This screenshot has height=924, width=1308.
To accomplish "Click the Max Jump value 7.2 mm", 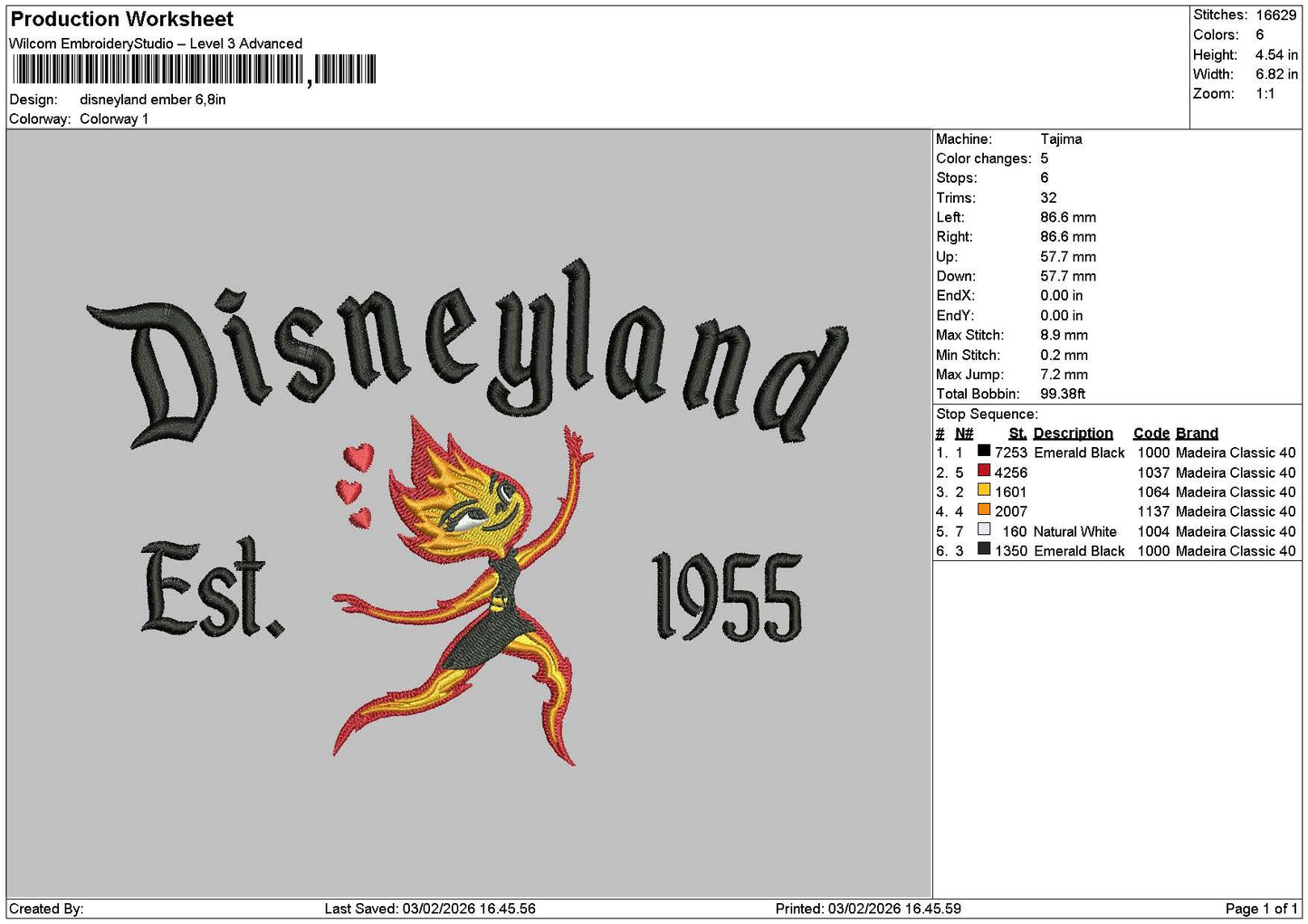I will tap(1064, 374).
